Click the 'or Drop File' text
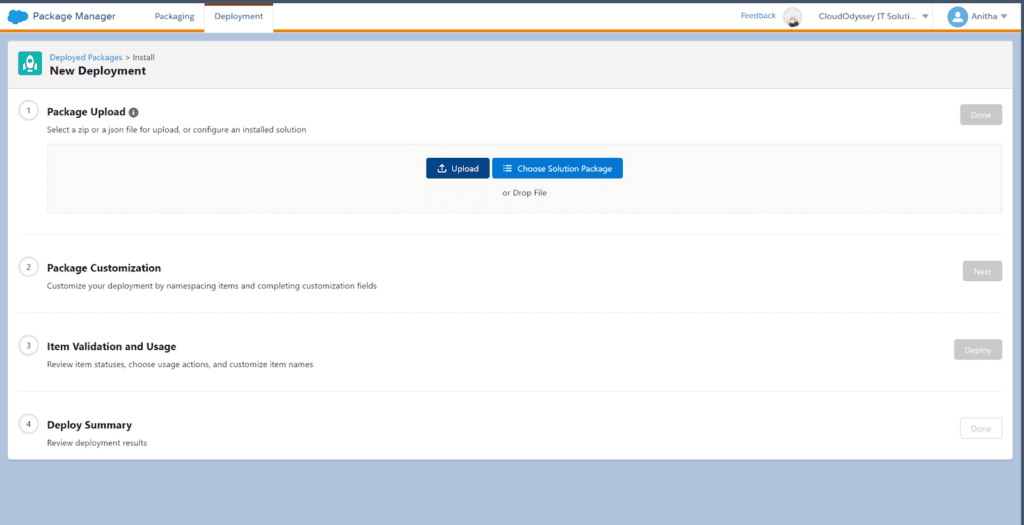The height and width of the screenshot is (525, 1024). (524, 193)
